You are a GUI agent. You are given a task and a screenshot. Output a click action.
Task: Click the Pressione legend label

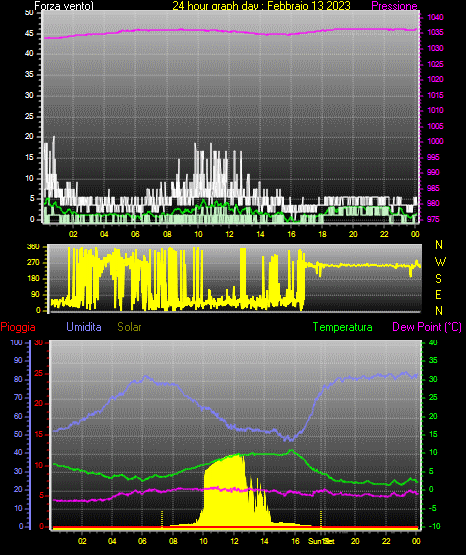(394, 6)
